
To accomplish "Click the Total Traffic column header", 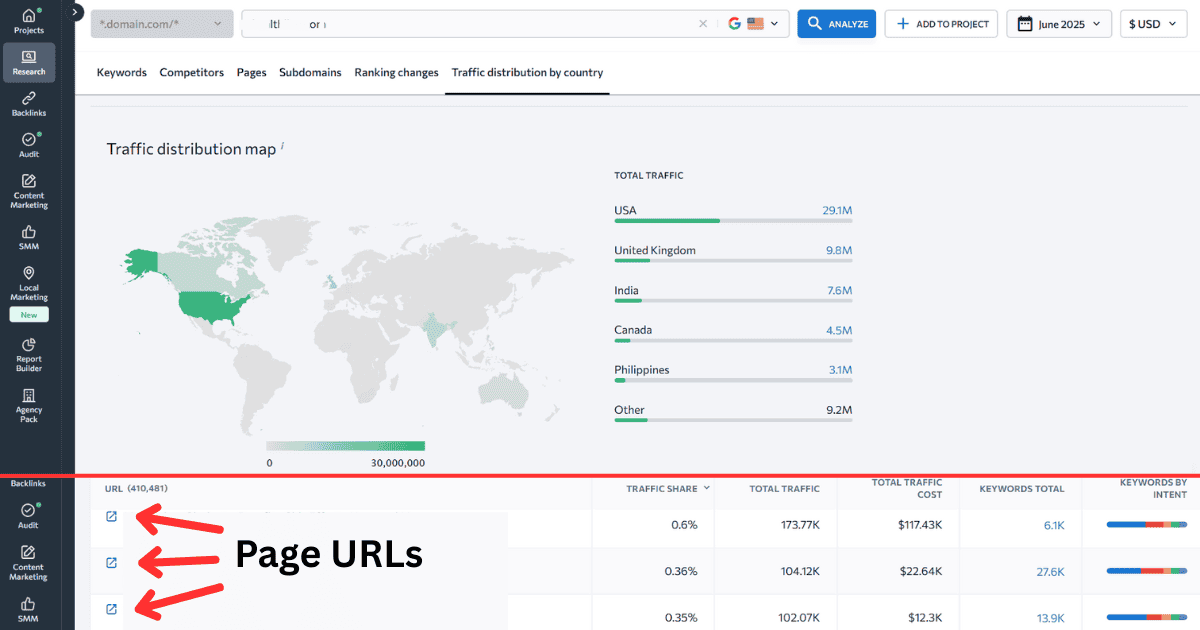I will pyautogui.click(x=785, y=489).
